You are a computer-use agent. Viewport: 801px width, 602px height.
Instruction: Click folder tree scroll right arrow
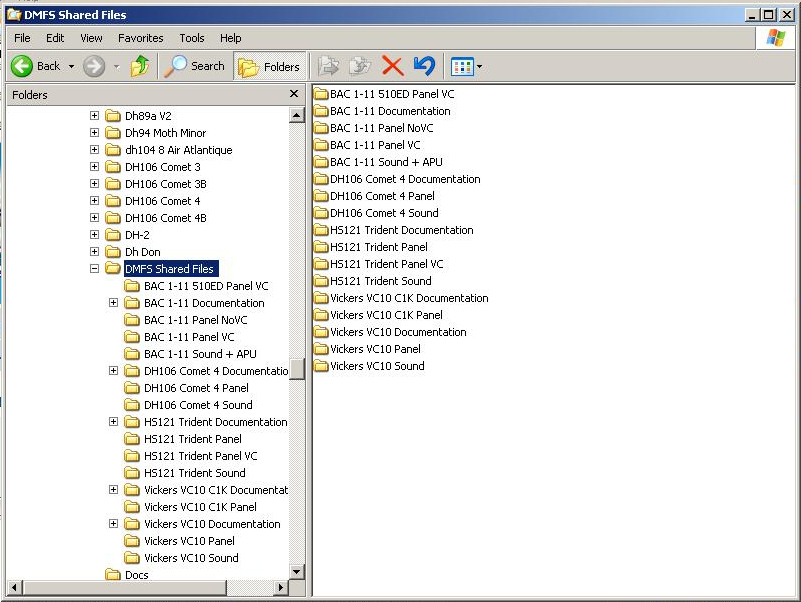(280, 588)
